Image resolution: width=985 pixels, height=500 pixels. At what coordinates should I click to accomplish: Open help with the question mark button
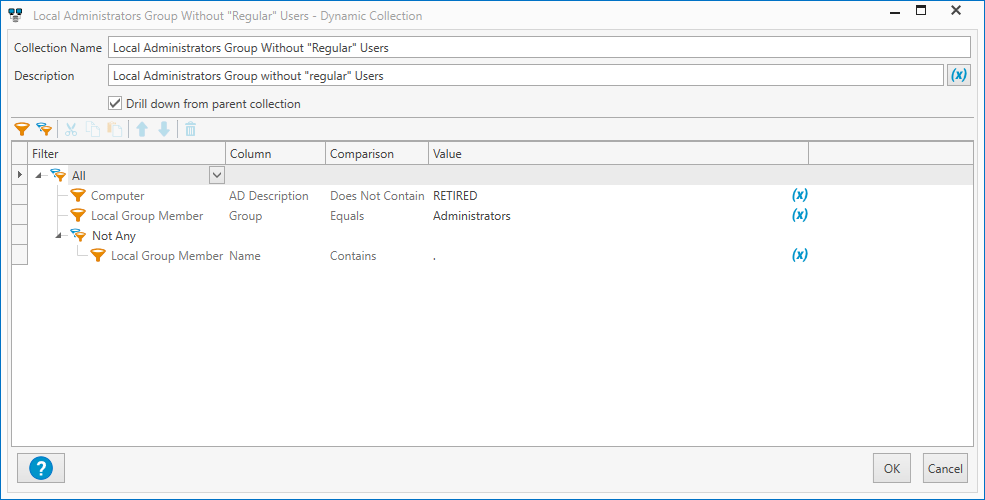click(41, 467)
